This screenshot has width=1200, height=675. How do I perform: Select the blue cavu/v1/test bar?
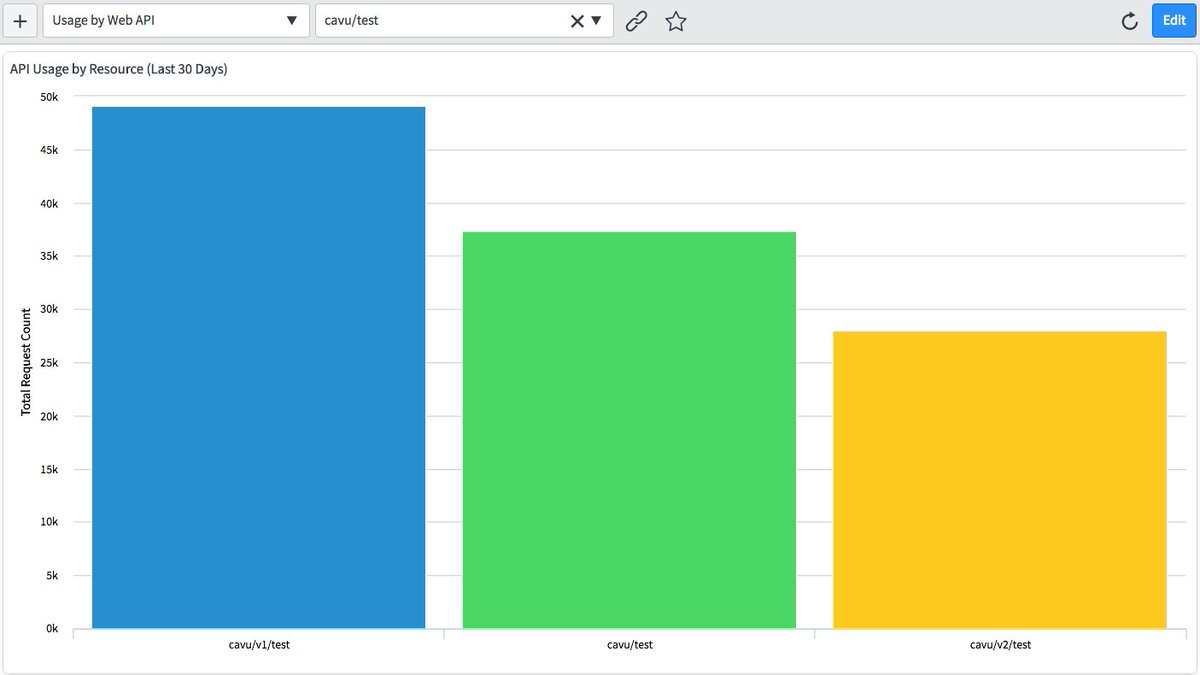(258, 368)
